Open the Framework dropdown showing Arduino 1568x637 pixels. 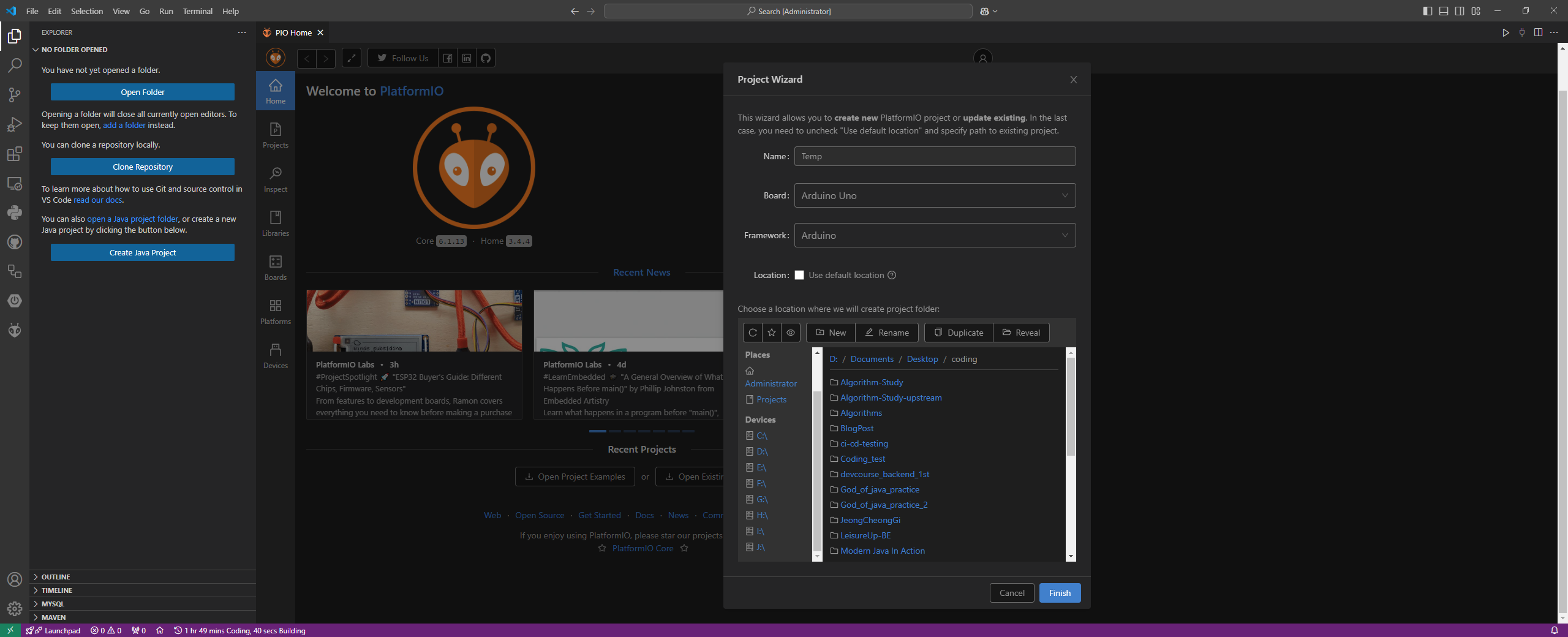click(x=935, y=235)
